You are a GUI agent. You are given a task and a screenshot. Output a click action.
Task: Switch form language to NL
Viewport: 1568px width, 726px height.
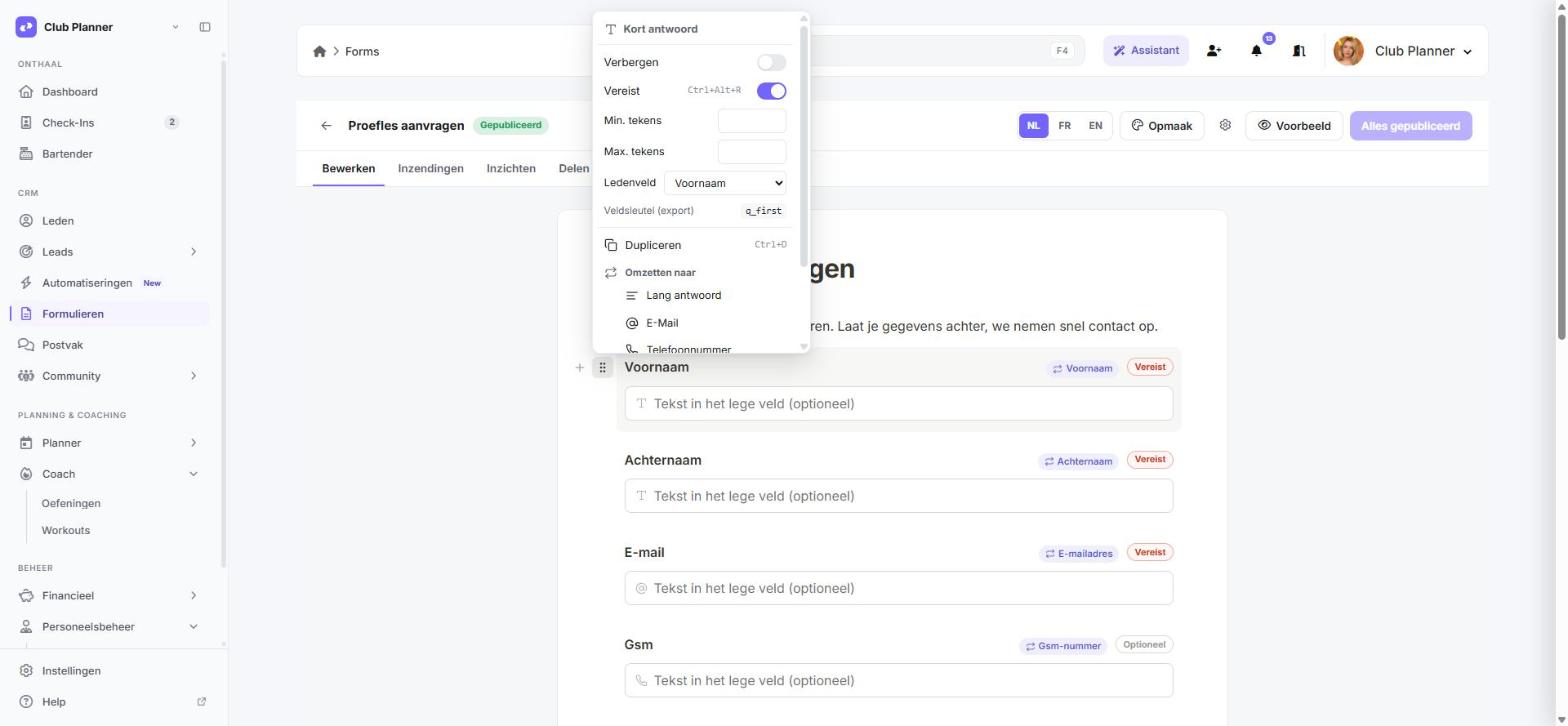pyautogui.click(x=1034, y=126)
